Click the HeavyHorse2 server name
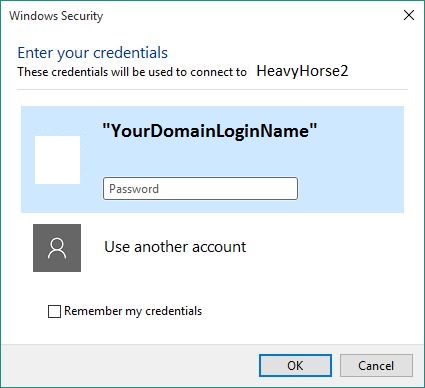This screenshot has width=425, height=388. pos(302,71)
